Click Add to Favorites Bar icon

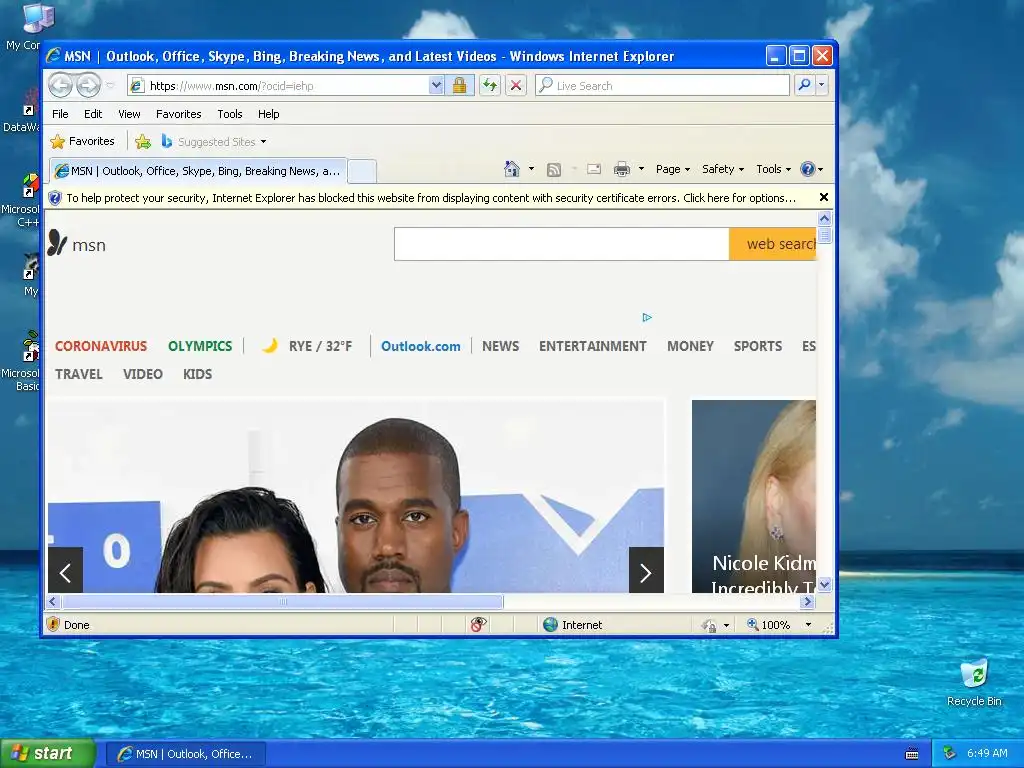(x=143, y=141)
